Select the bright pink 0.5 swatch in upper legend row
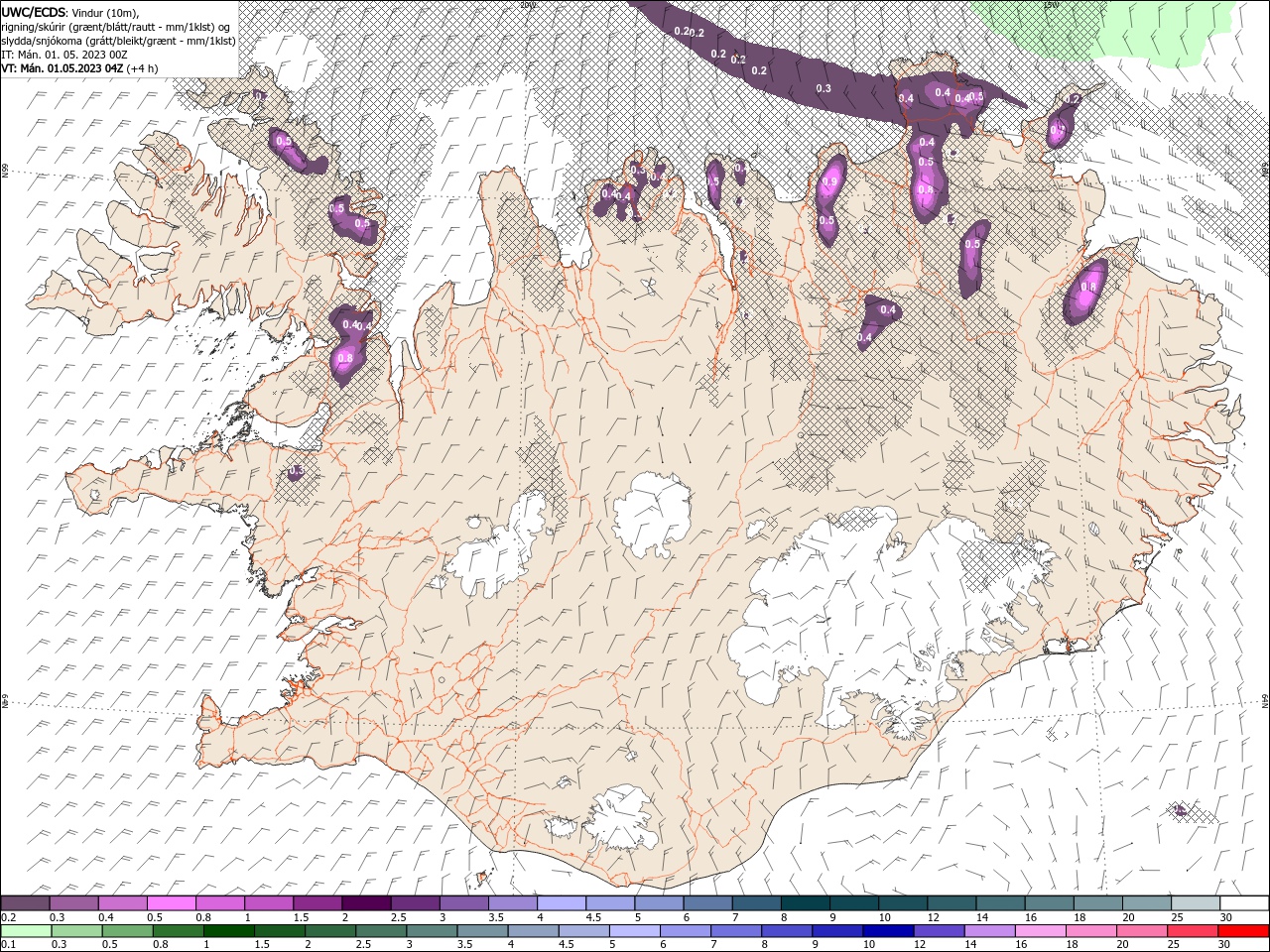 tap(172, 902)
